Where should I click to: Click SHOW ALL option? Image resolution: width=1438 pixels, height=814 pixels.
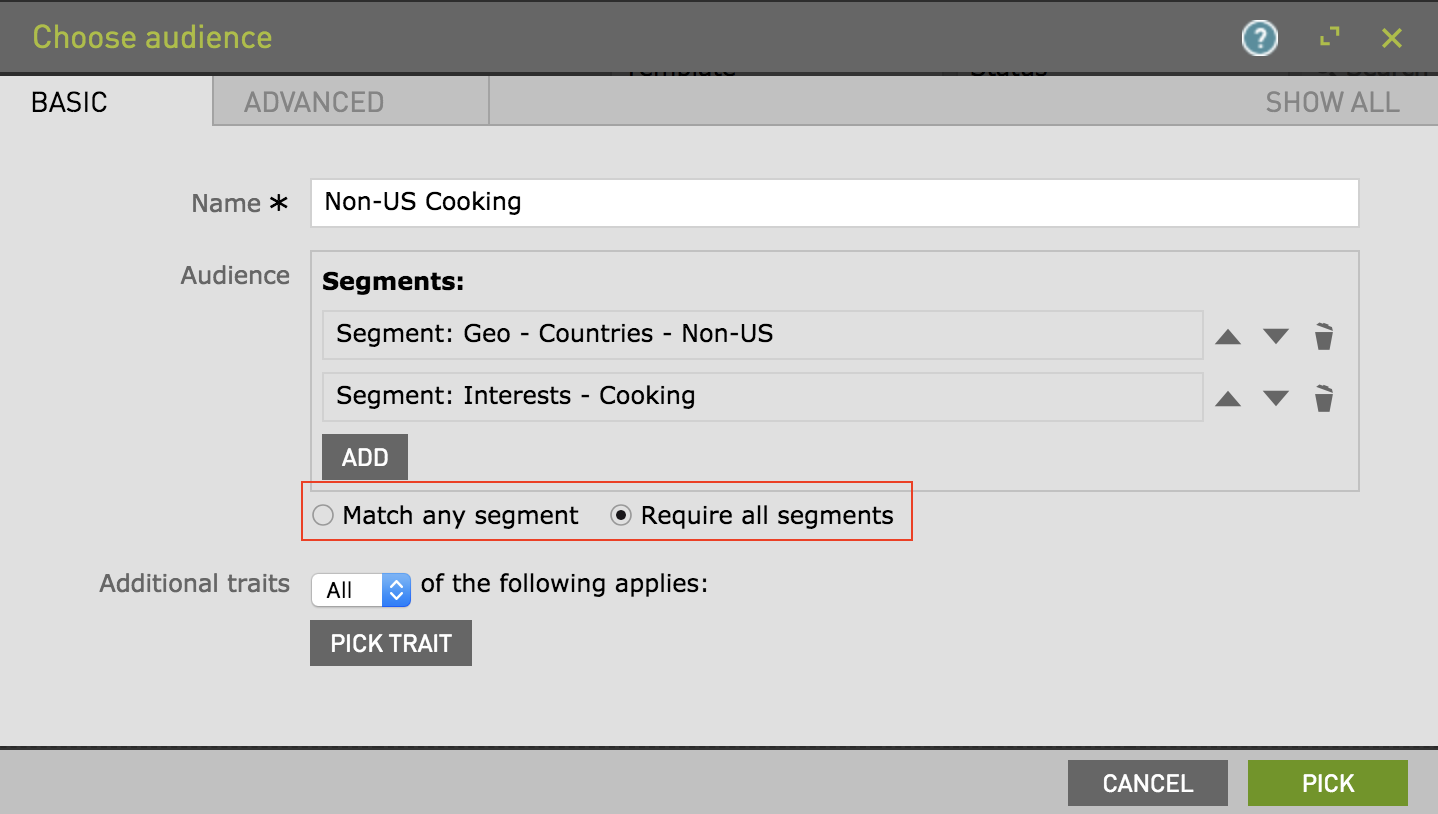(x=1332, y=102)
